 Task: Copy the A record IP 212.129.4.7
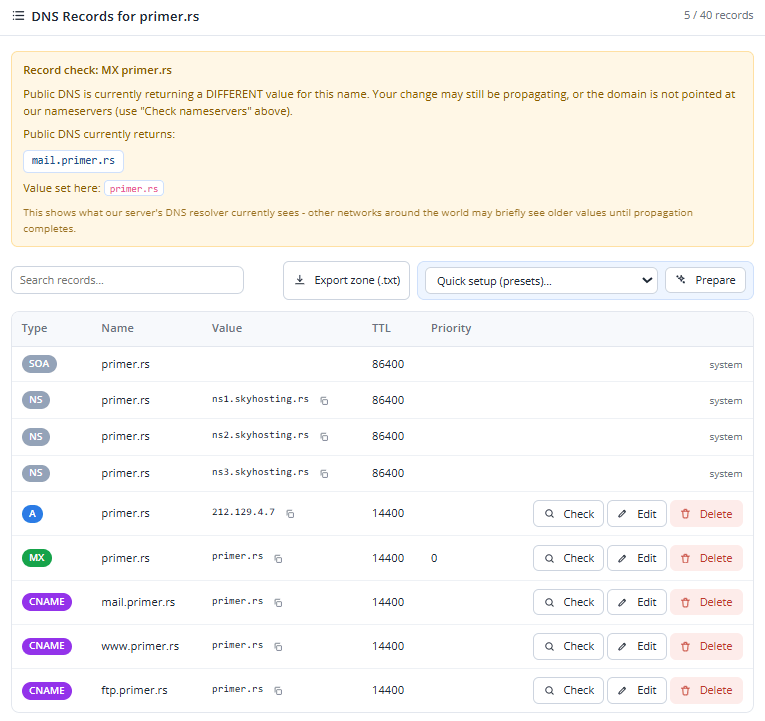[290, 514]
